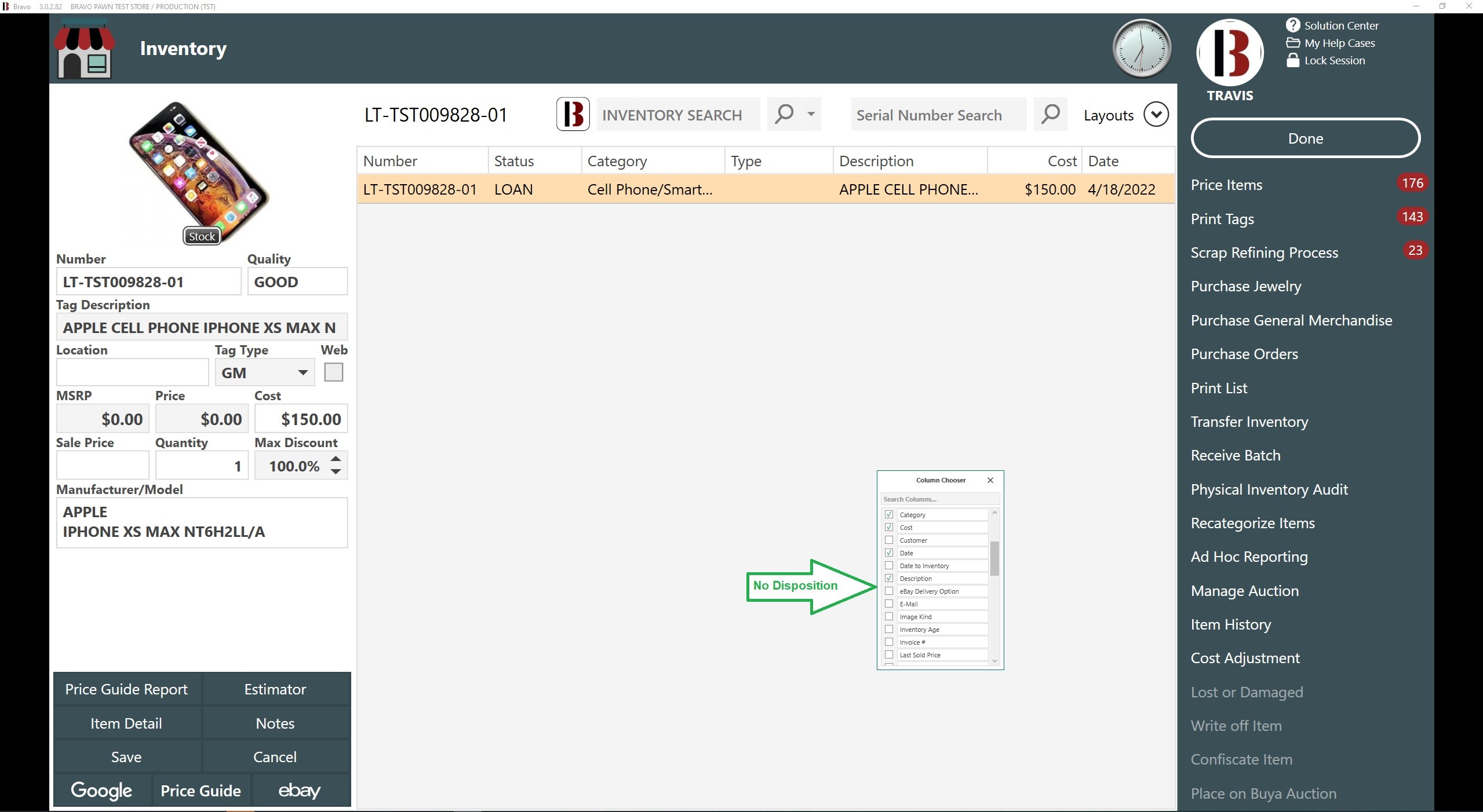Screen dimensions: 1483x812
Task: Check the Date to Inventory checkbox
Action: coord(889,565)
